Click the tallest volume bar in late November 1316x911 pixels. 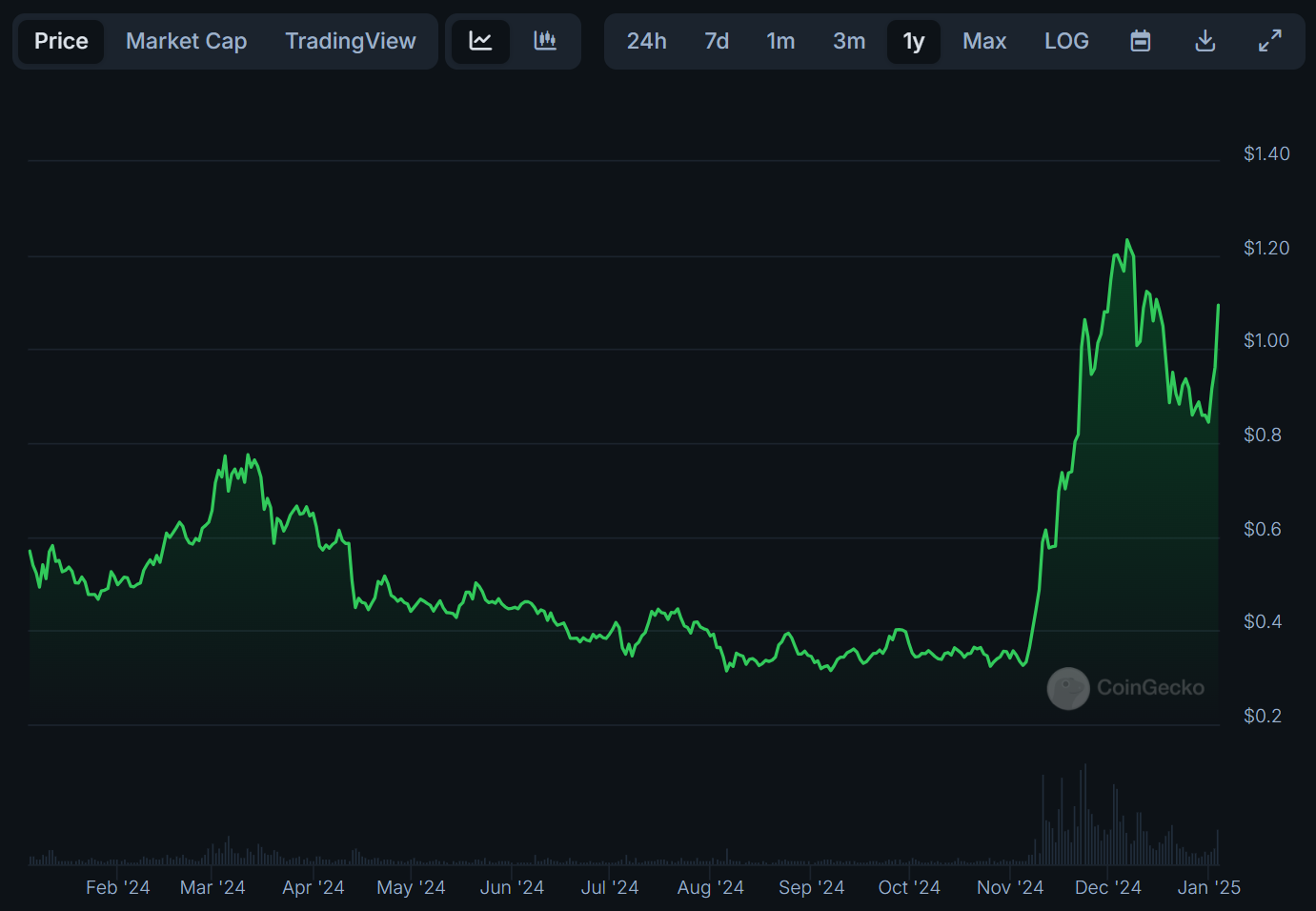[1084, 814]
